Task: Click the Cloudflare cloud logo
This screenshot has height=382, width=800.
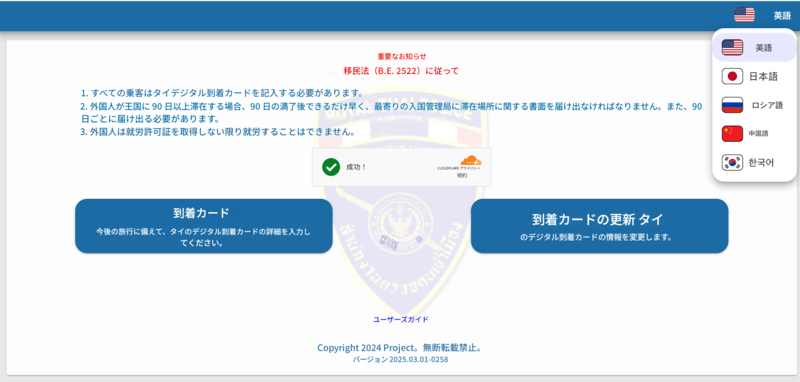Action: point(470,160)
